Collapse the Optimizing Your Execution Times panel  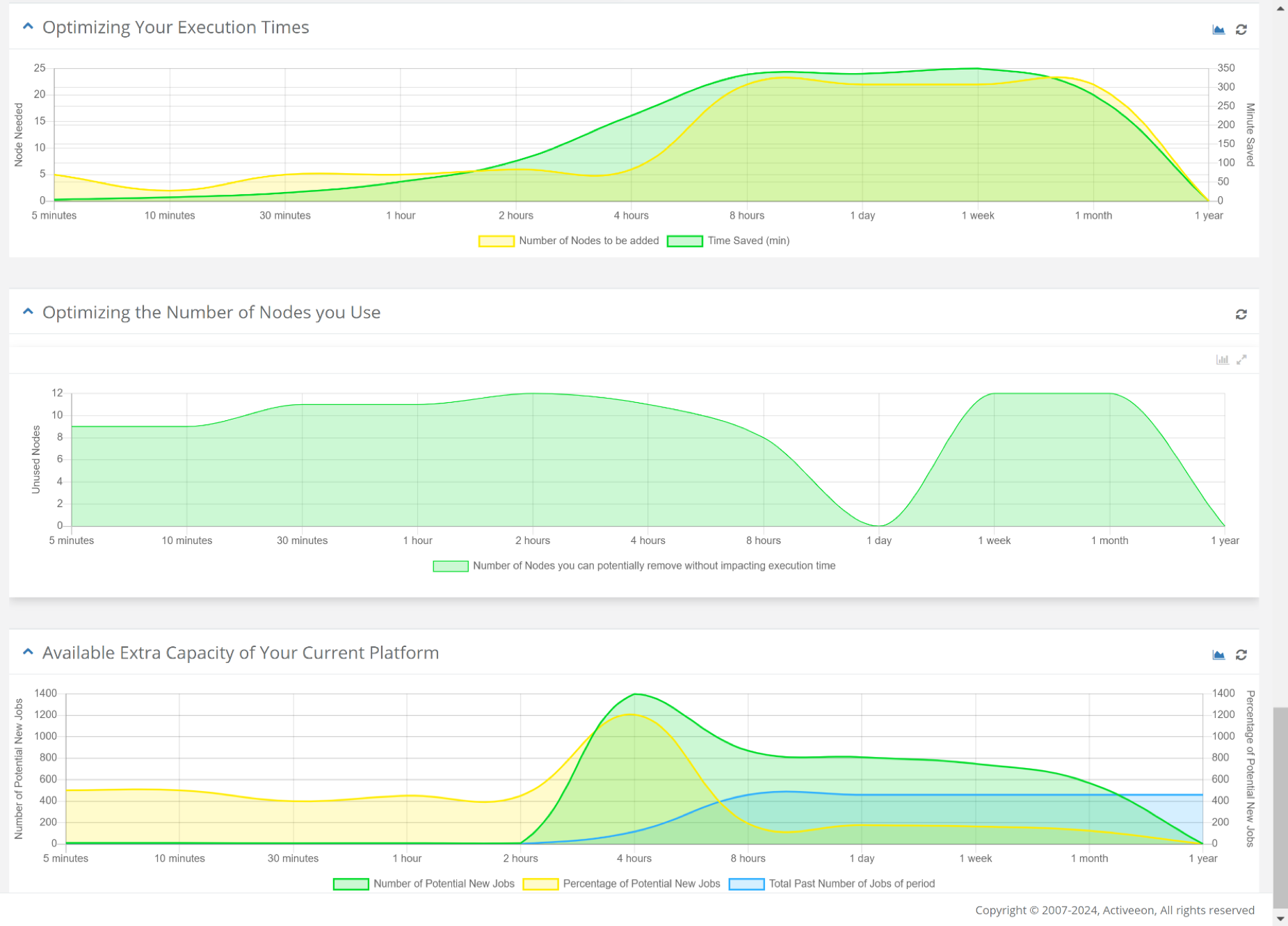[x=28, y=26]
